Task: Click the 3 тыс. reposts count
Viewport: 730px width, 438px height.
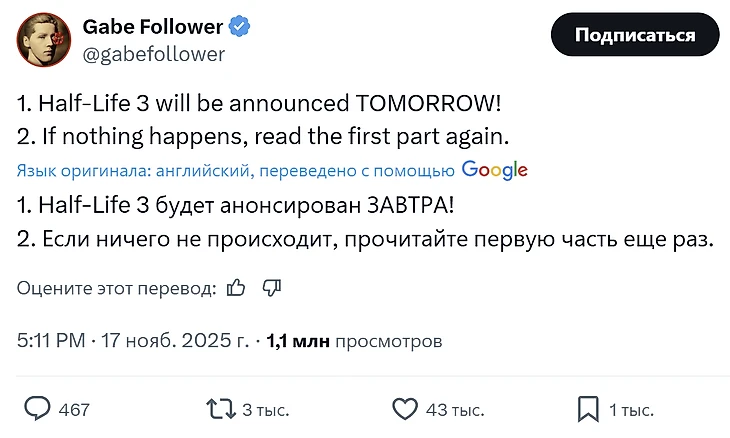Action: pos(266,409)
